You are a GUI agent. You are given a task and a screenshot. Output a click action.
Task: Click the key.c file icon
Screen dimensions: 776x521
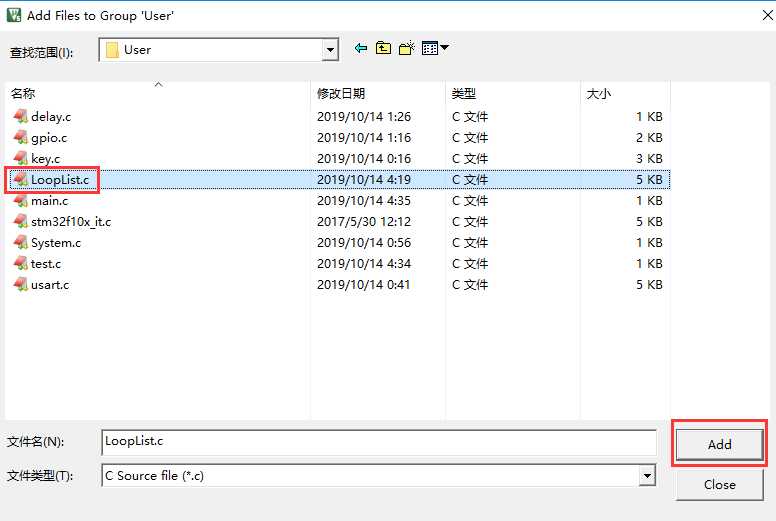20,158
